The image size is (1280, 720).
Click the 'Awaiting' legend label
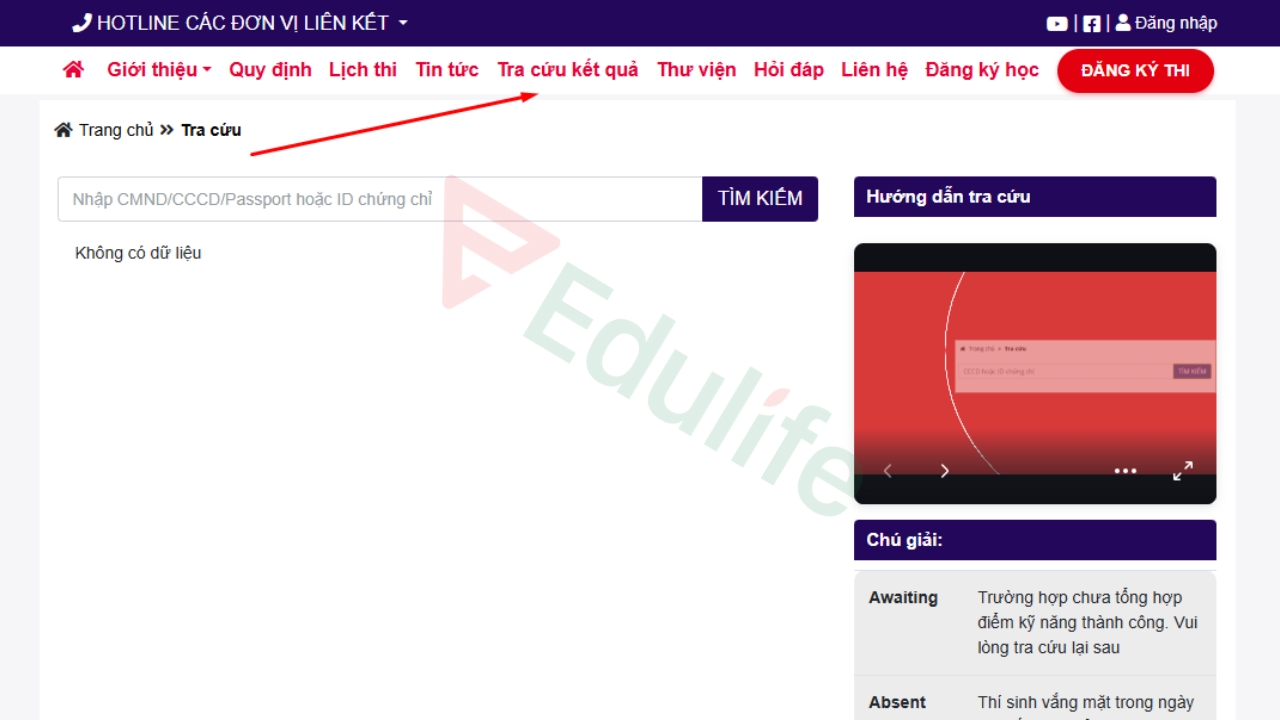tap(903, 598)
